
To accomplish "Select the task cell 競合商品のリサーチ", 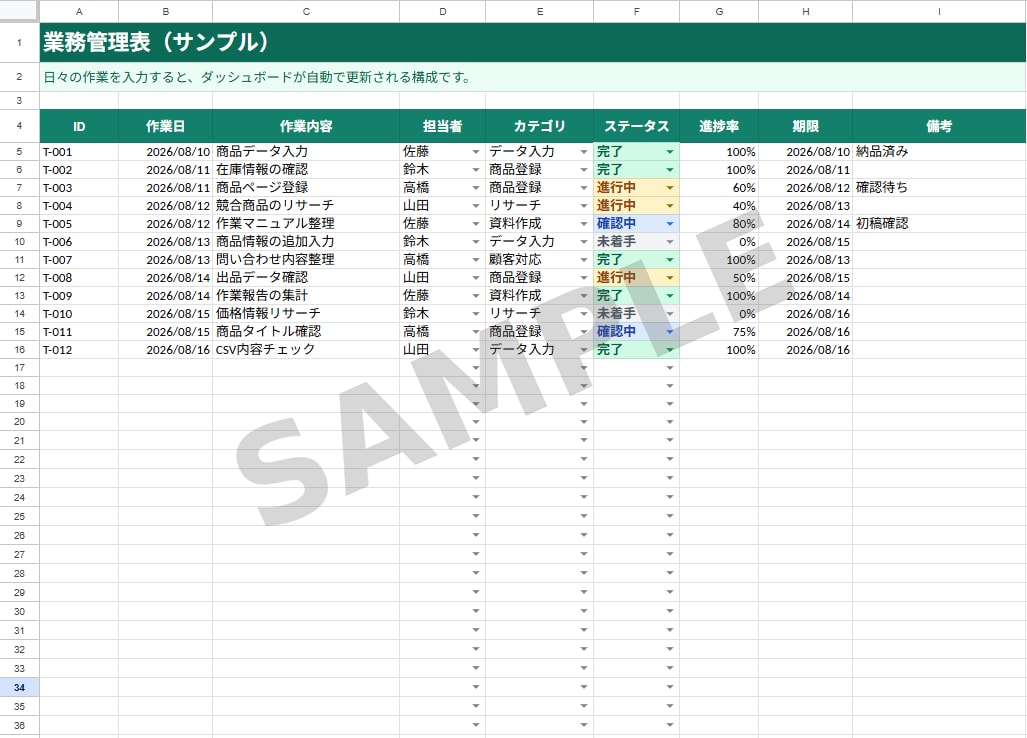I will point(306,206).
